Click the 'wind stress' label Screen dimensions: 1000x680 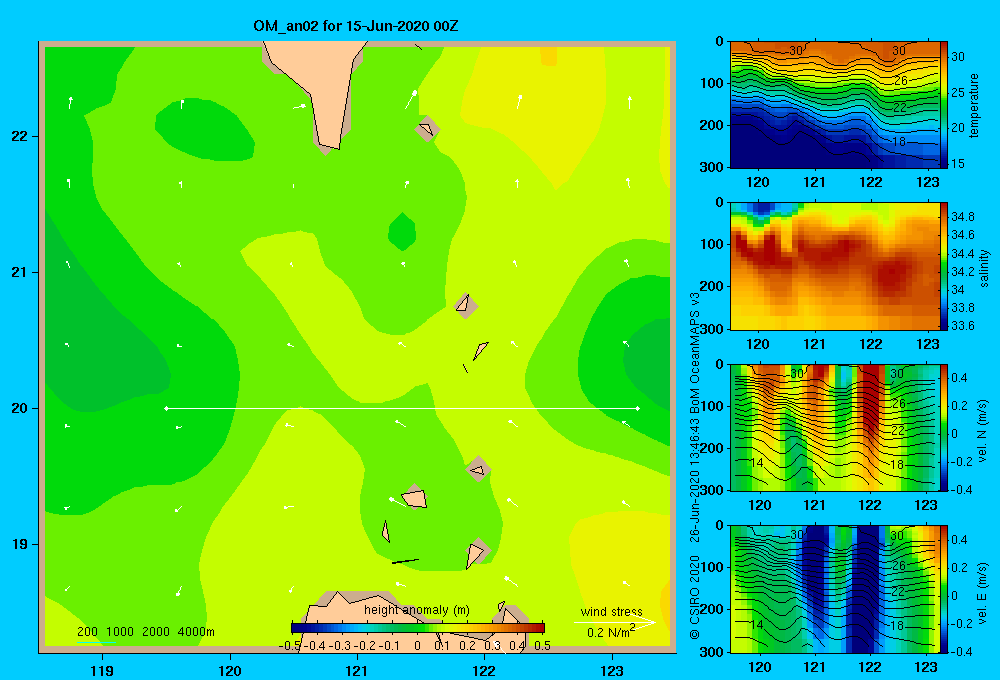coord(611,612)
